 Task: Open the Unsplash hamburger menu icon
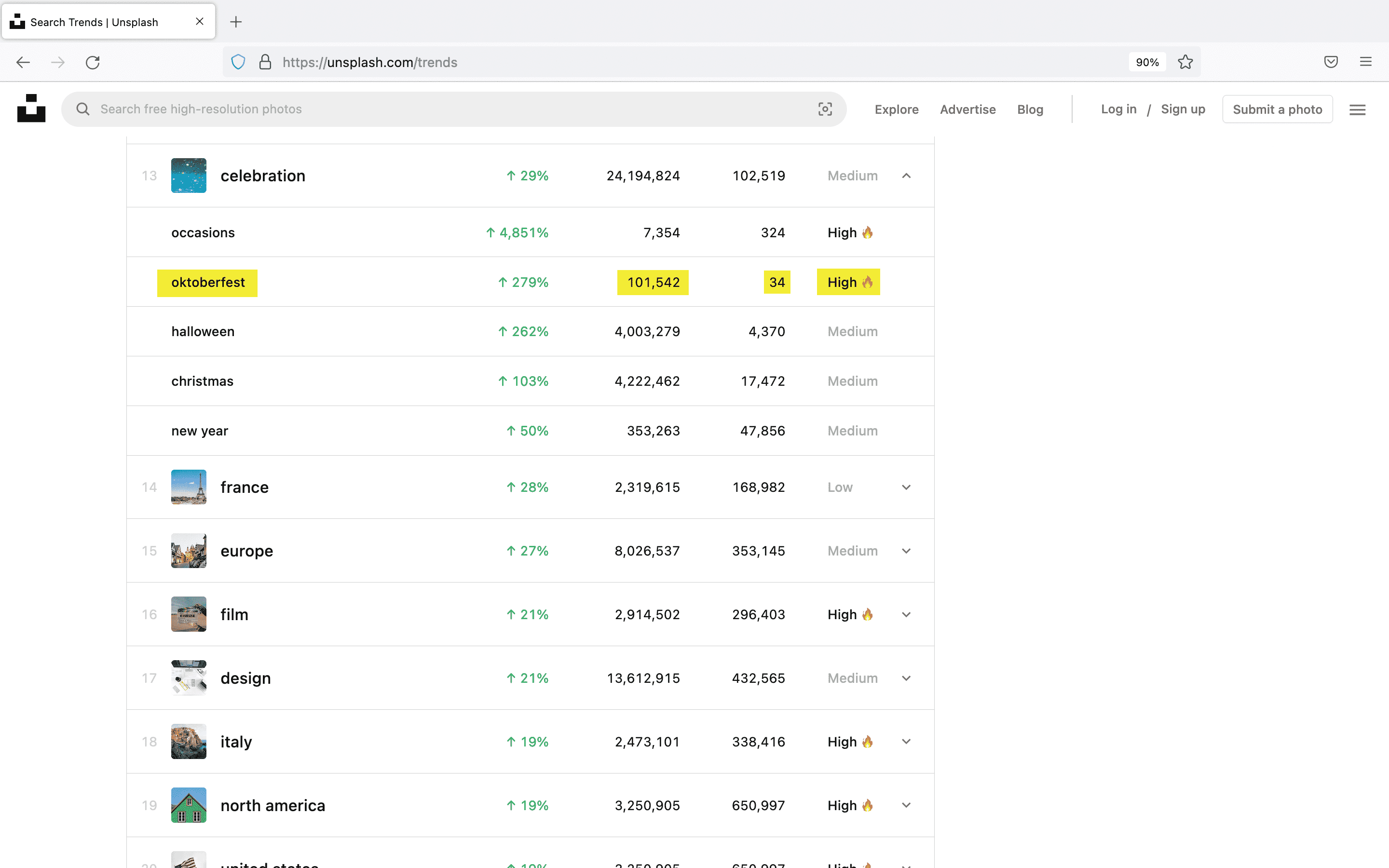(1358, 109)
